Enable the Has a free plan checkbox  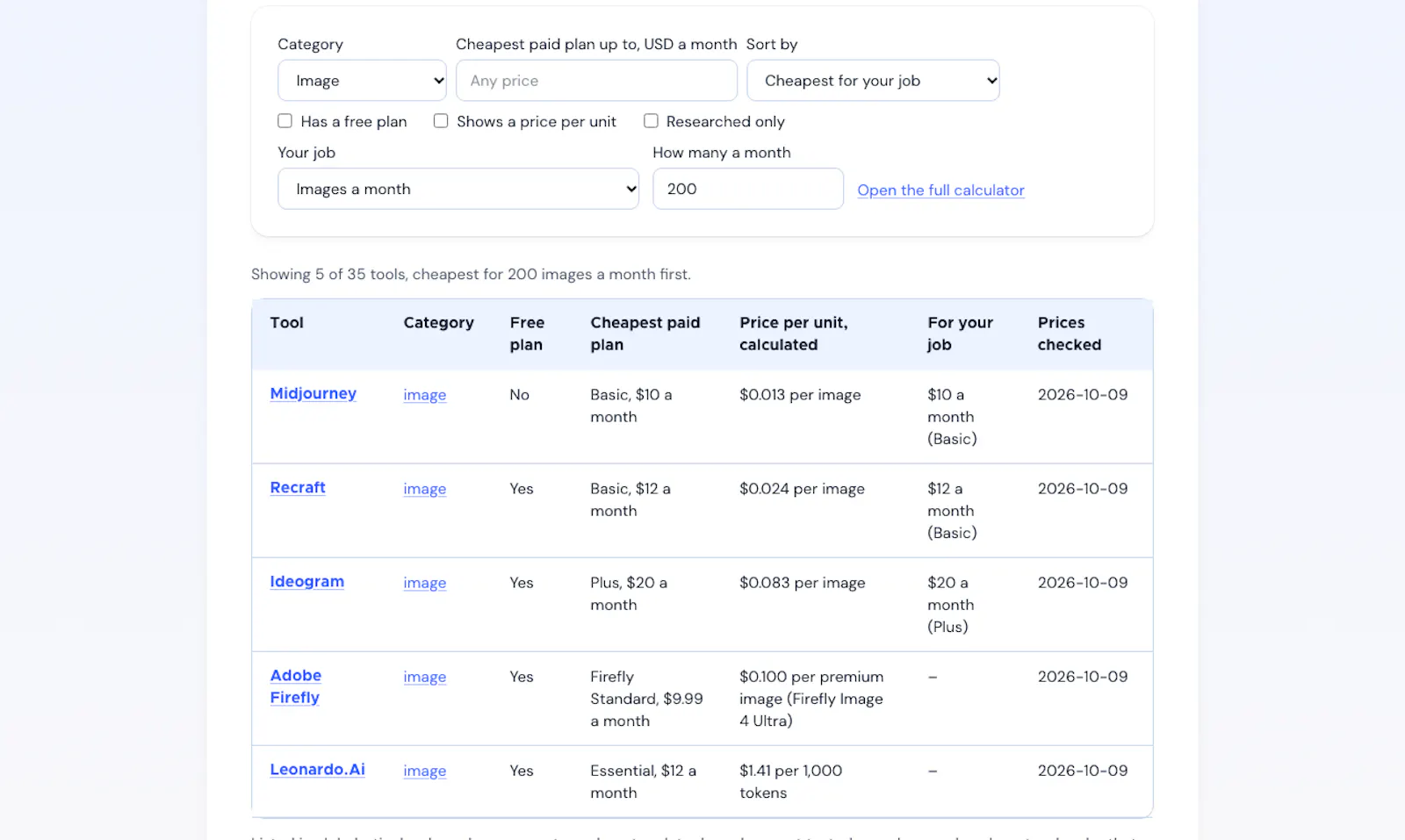pyautogui.click(x=285, y=121)
